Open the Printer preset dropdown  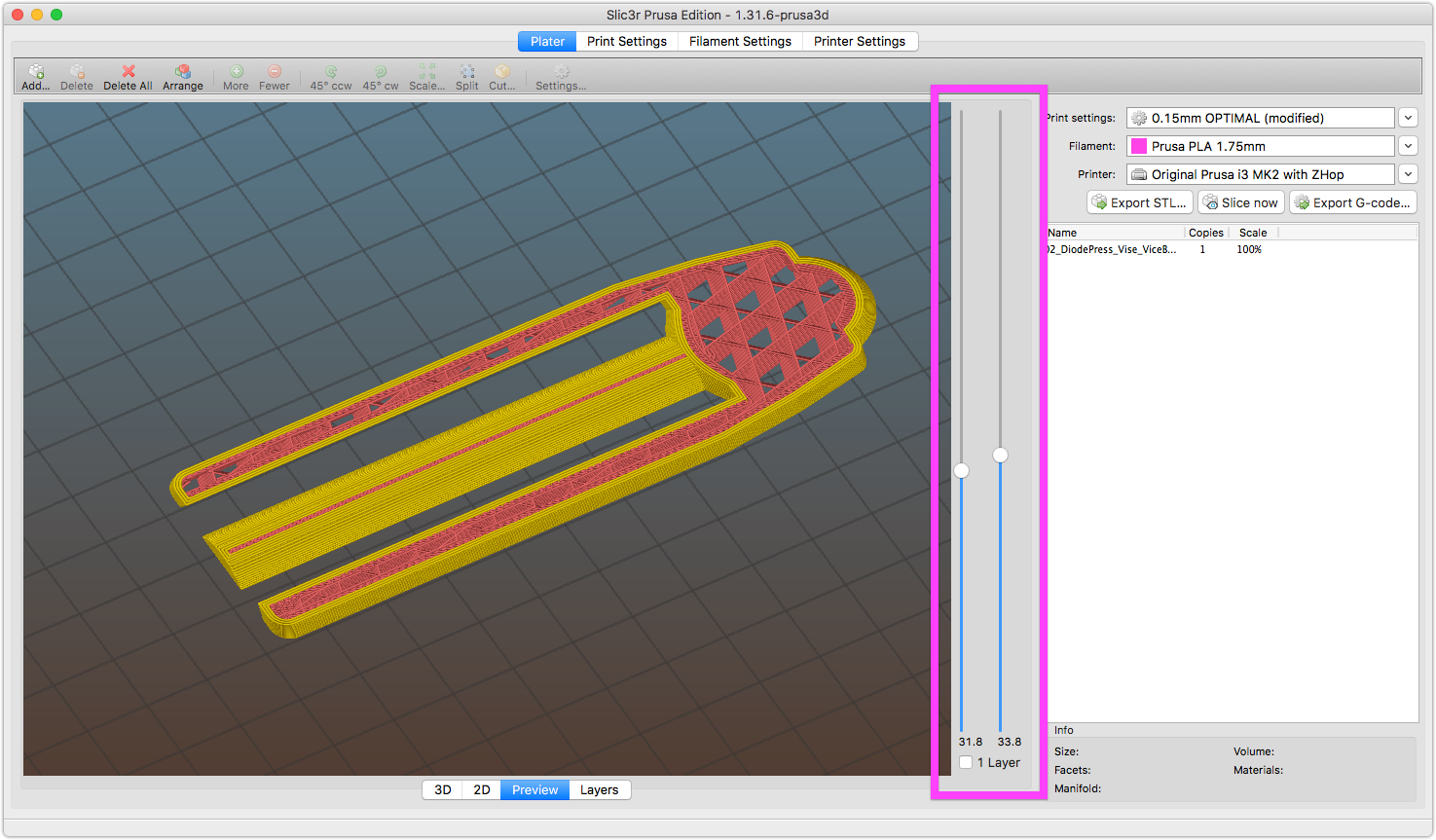[x=1408, y=174]
